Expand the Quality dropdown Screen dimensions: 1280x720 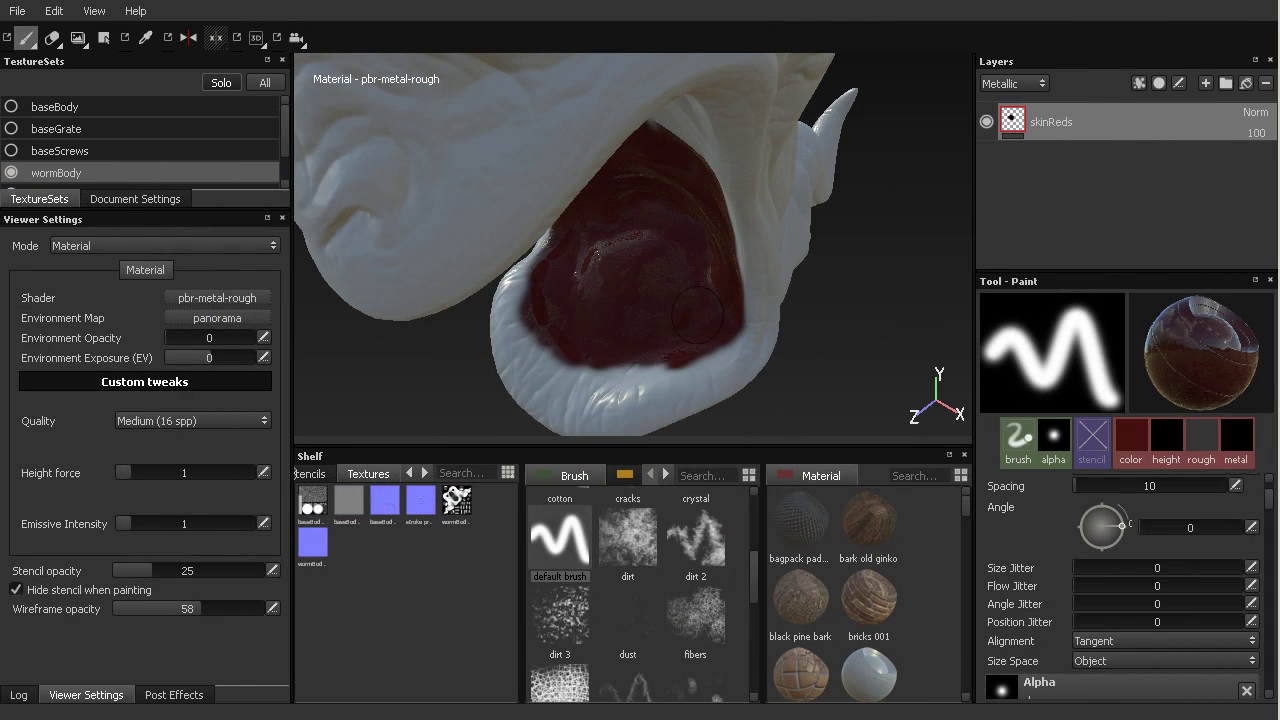(192, 421)
